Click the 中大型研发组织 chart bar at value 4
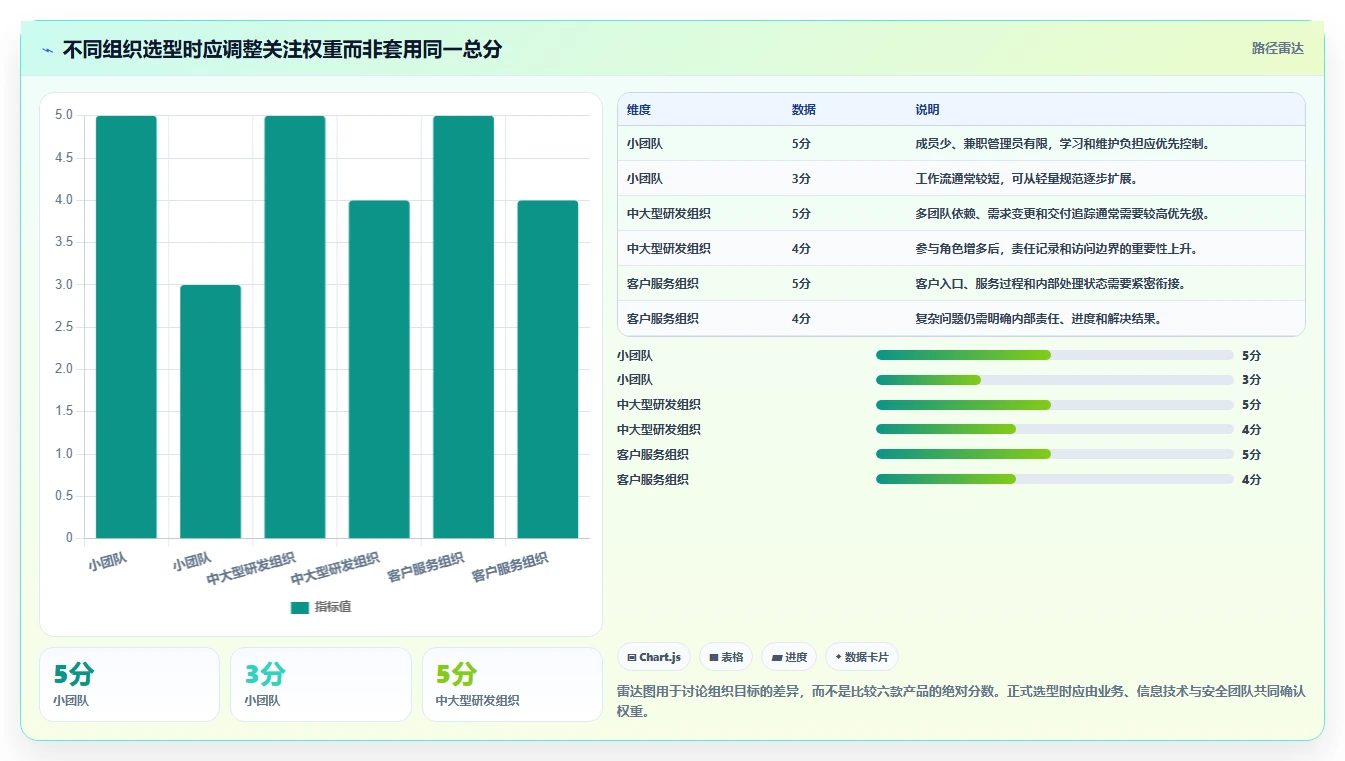The height and width of the screenshot is (761, 1345). (x=379, y=369)
